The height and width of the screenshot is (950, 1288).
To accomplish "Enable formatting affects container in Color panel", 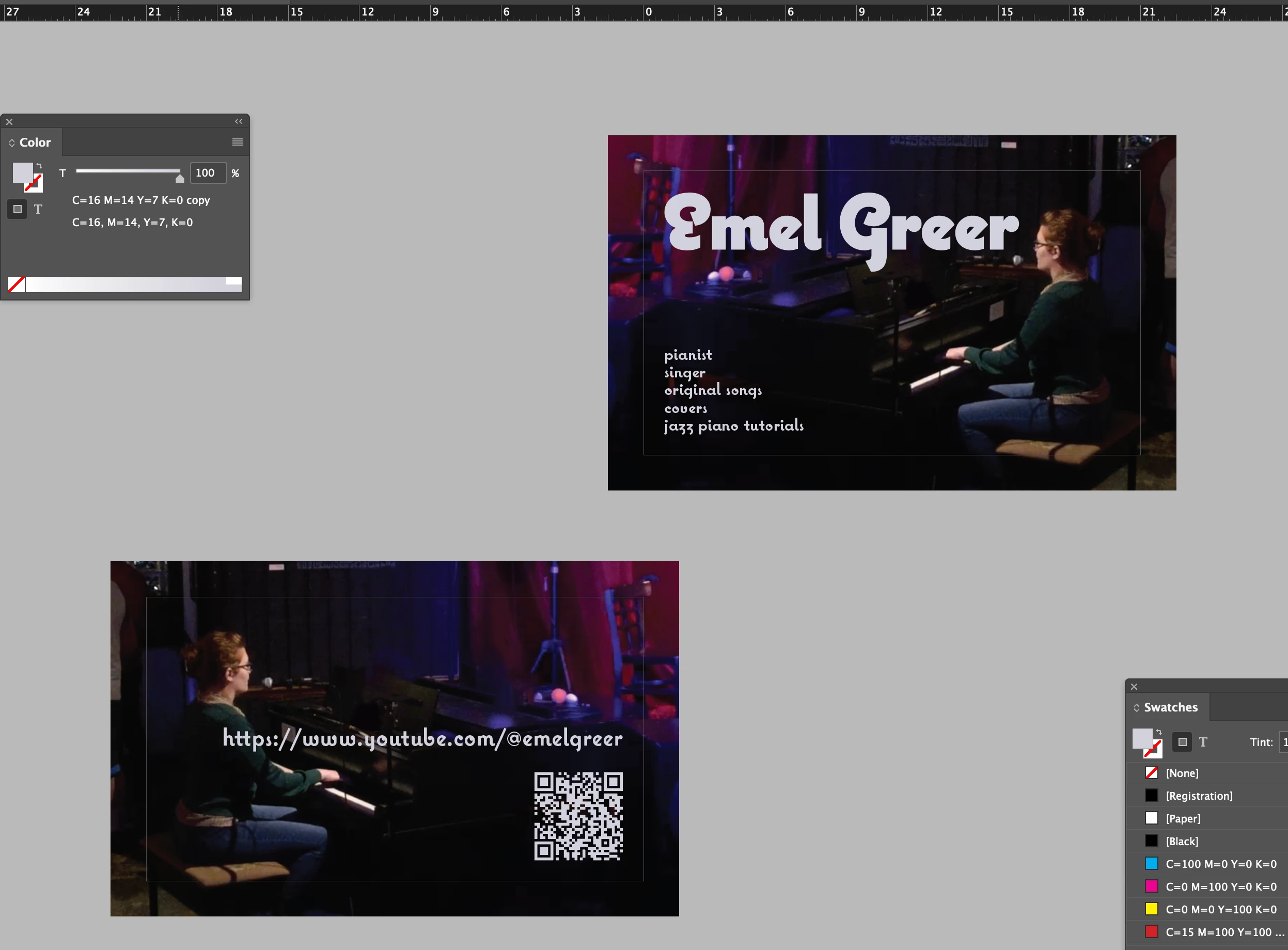I will 17,209.
